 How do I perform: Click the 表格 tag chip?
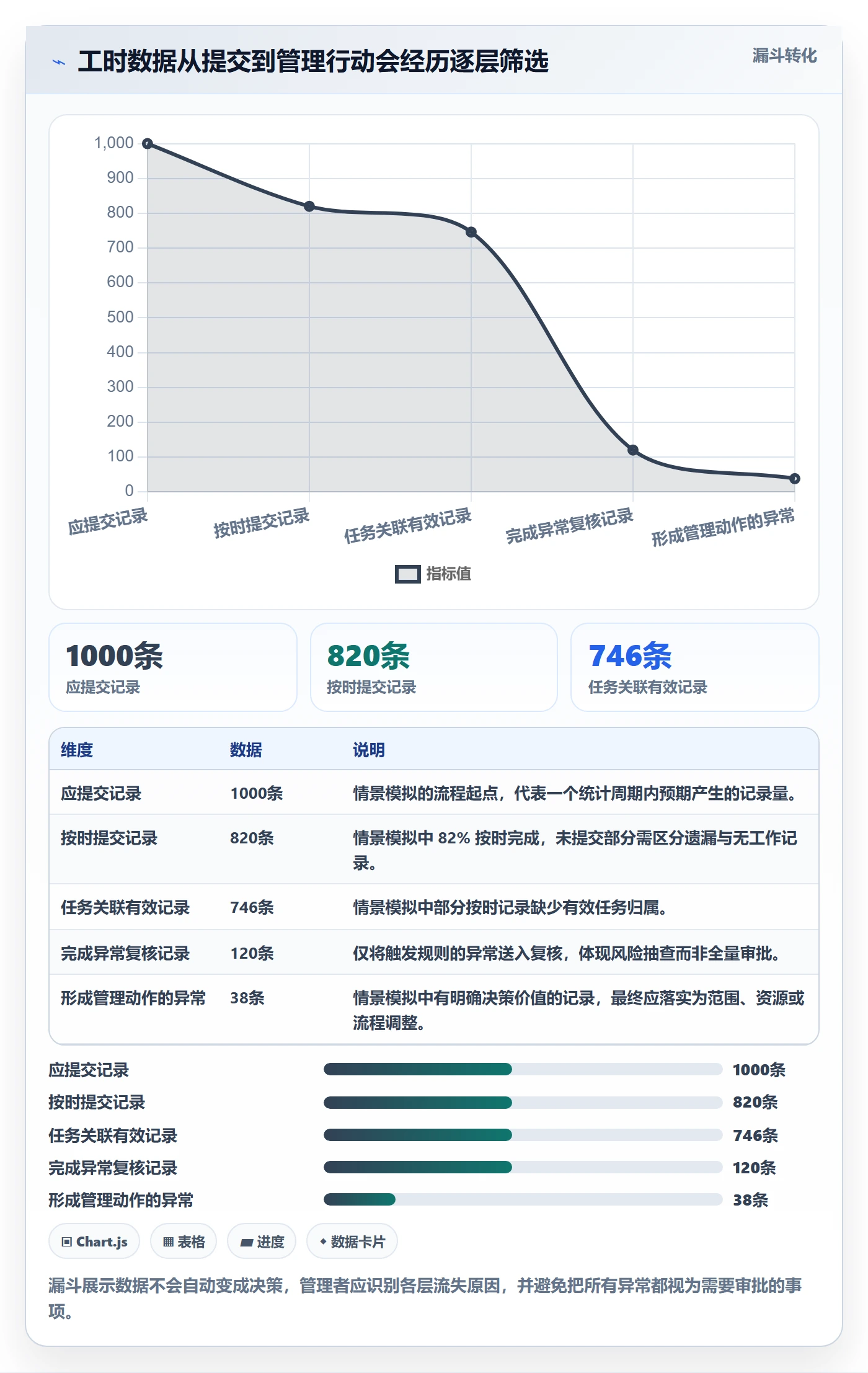pyautogui.click(x=184, y=1242)
